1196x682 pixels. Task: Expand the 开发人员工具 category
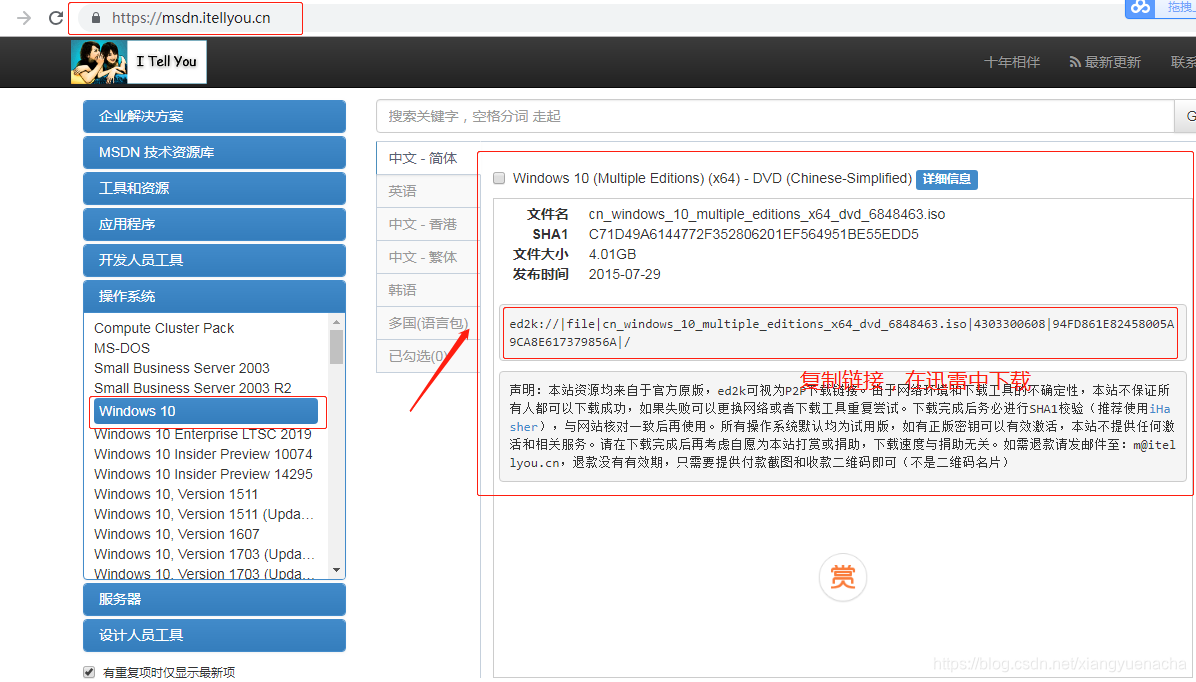tap(214, 260)
